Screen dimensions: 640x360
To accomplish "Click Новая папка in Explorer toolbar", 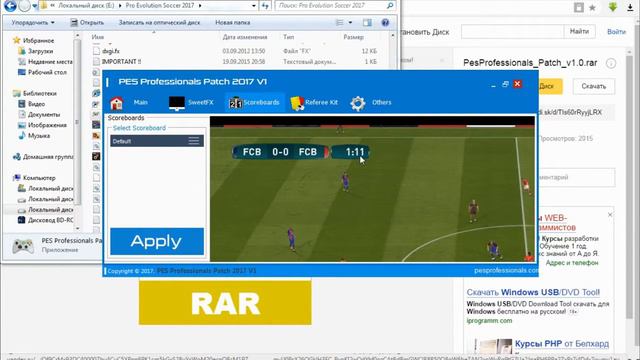I will click(x=233, y=22).
